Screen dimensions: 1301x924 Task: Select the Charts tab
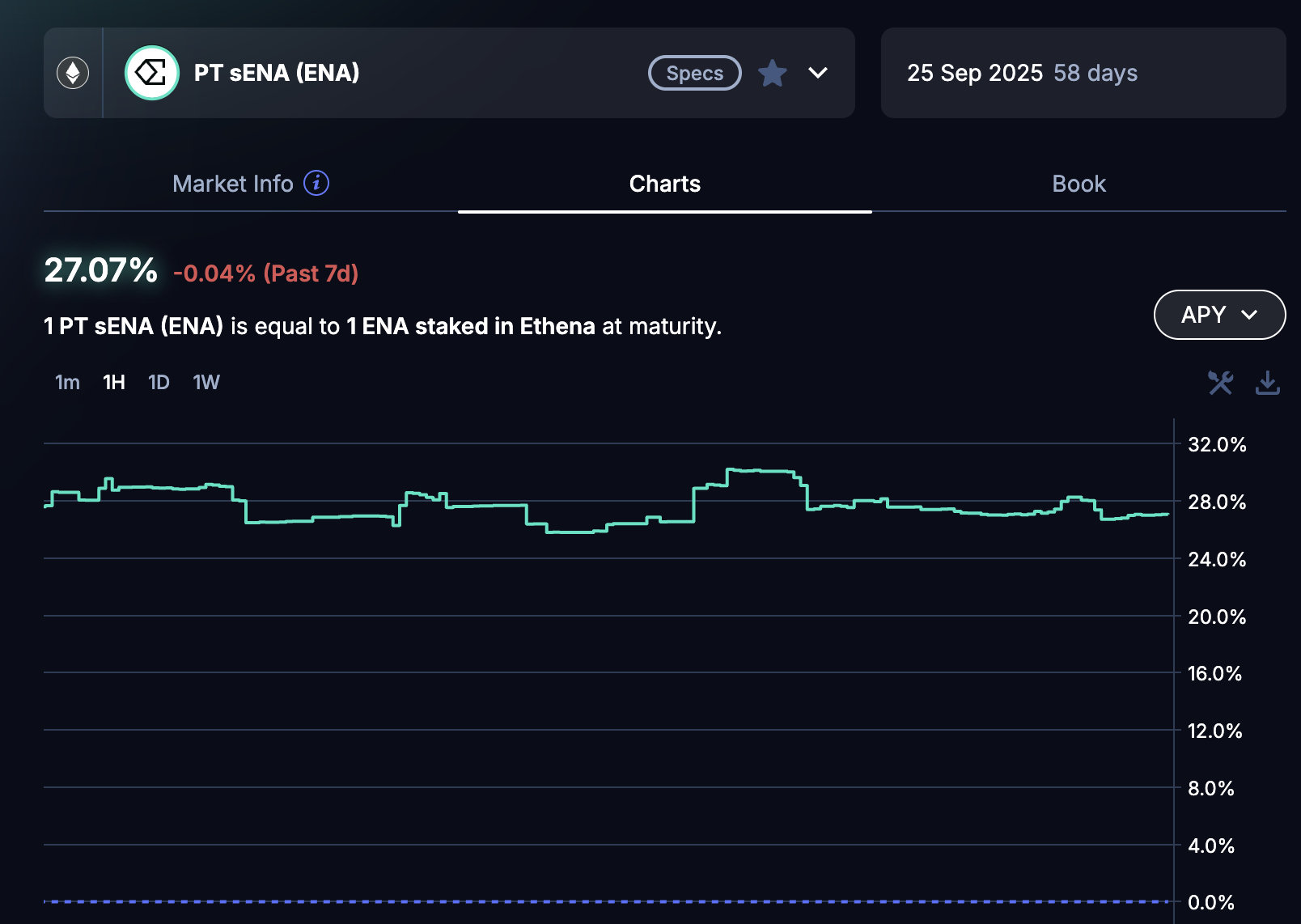(664, 184)
